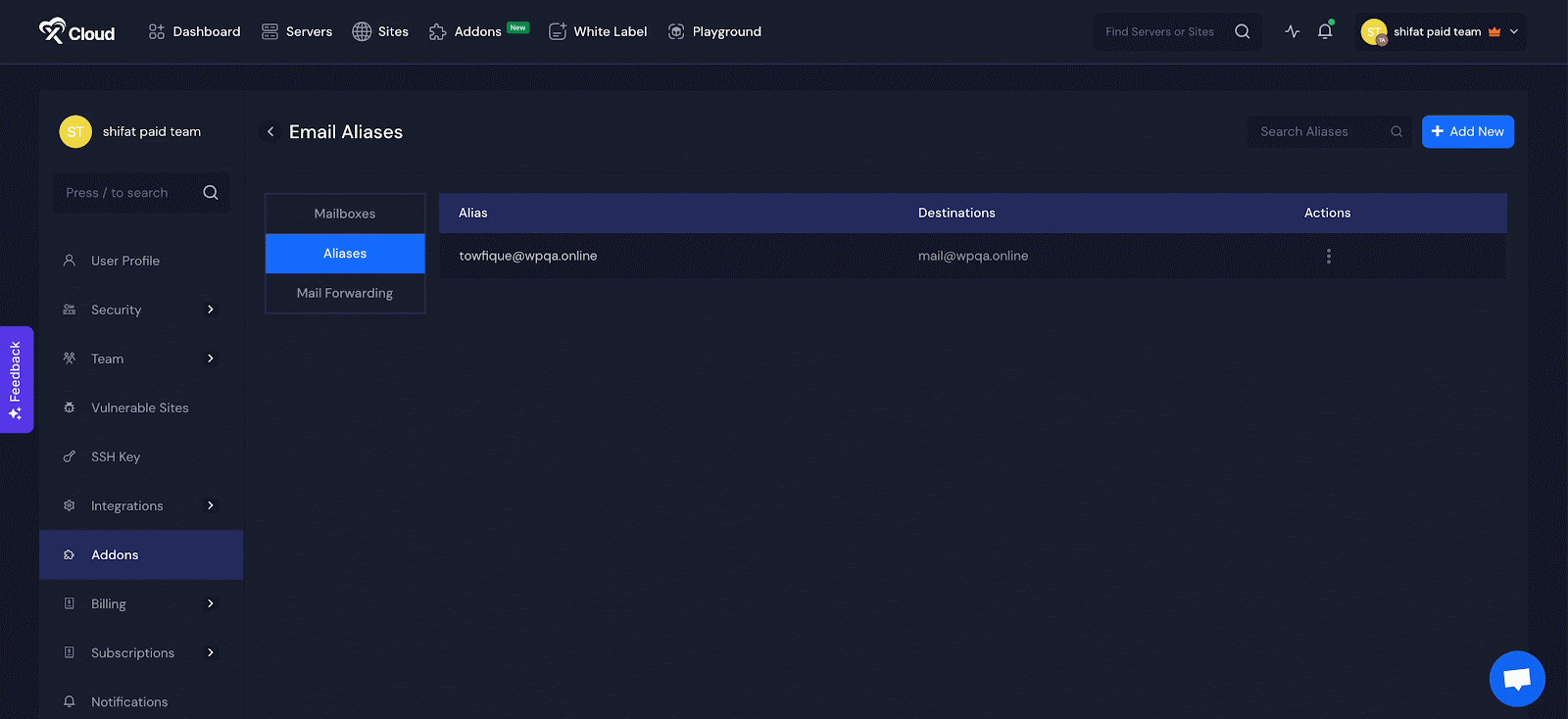1568x719 pixels.
Task: Expand the Security submenu
Action: click(211, 310)
